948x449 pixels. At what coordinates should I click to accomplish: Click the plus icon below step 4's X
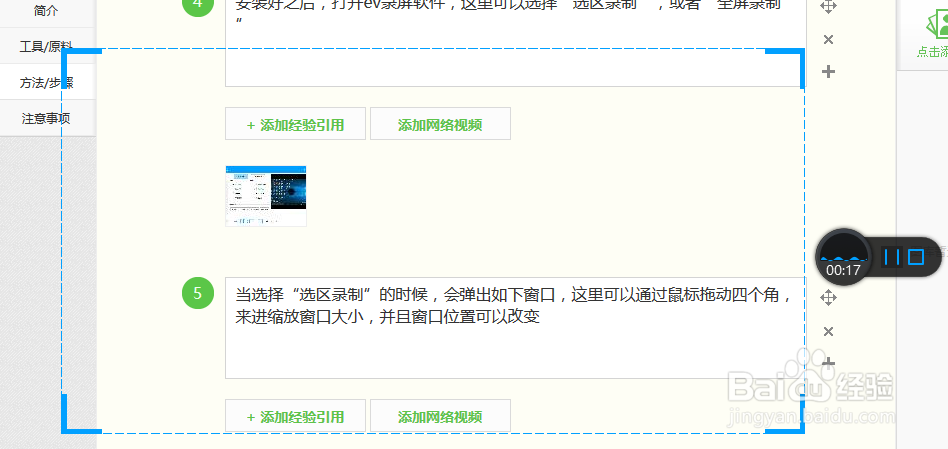(x=829, y=72)
